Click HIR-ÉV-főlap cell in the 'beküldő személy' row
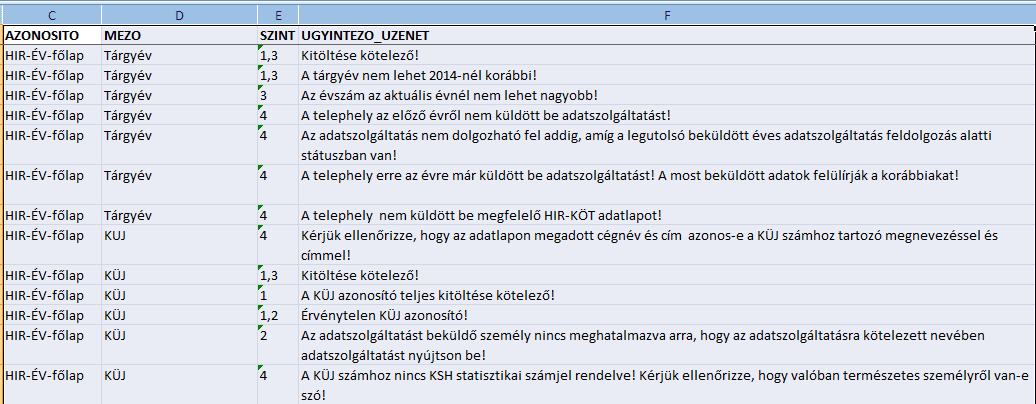The height and width of the screenshot is (404, 1036). (x=52, y=344)
